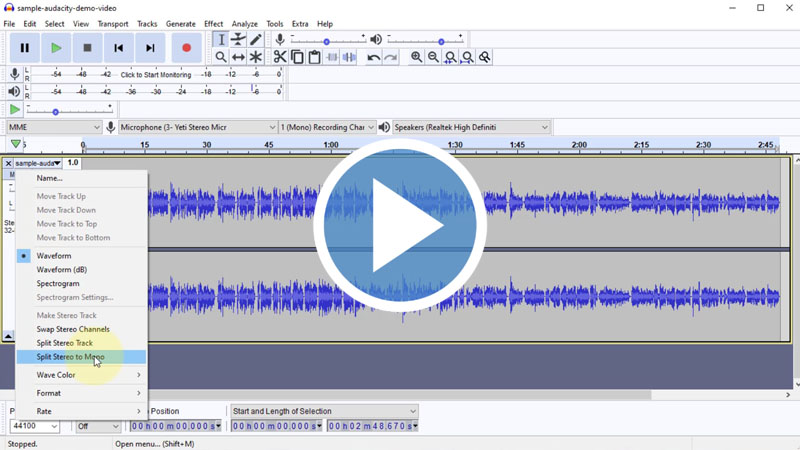Select the Envelope tool
This screenshot has height=450, width=800.
[238, 40]
